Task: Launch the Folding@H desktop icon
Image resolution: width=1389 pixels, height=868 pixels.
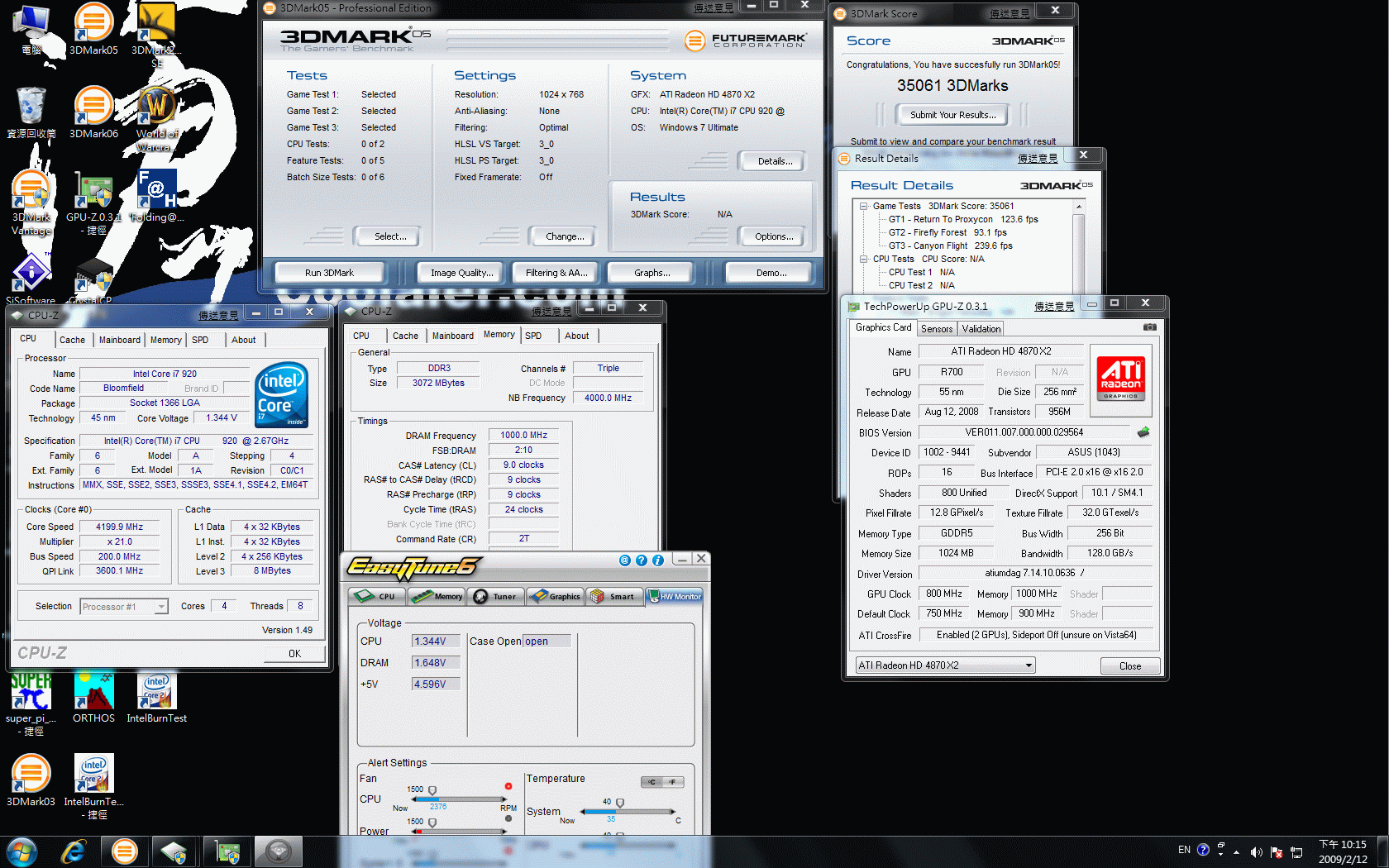Action: (x=156, y=196)
